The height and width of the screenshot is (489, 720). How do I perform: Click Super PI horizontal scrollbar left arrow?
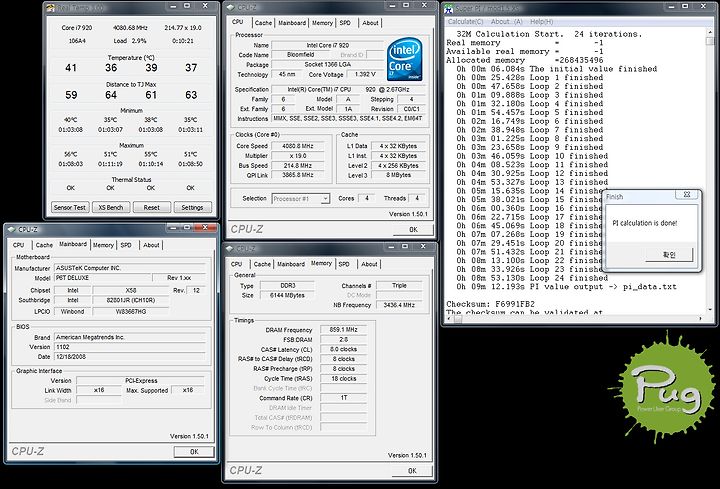pos(450,319)
